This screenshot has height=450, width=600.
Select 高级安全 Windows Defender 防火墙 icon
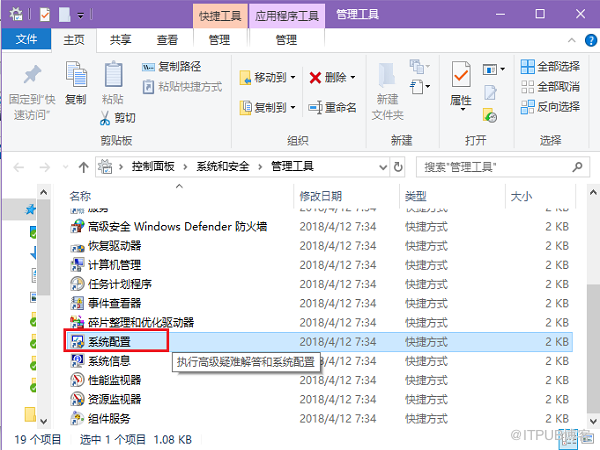(77, 227)
